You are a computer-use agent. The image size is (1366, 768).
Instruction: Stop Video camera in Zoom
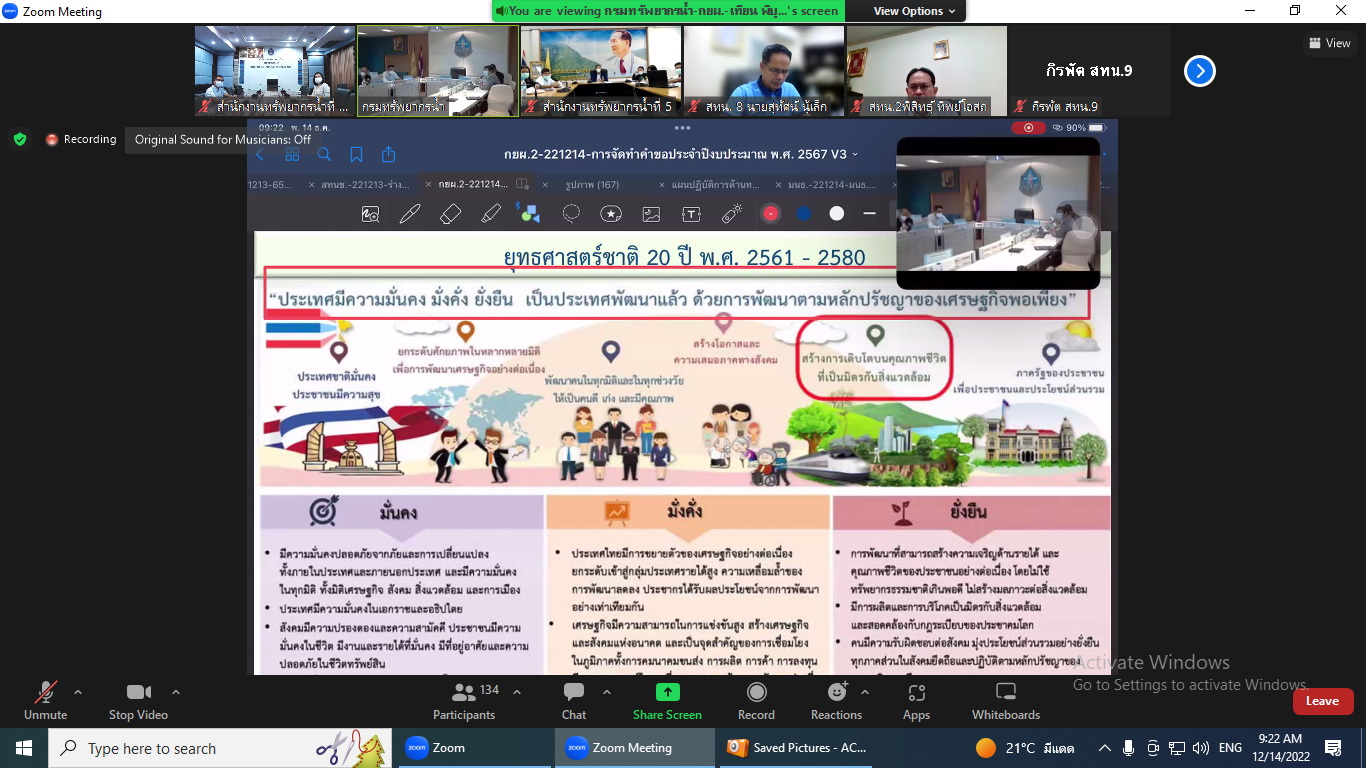[x=138, y=700]
